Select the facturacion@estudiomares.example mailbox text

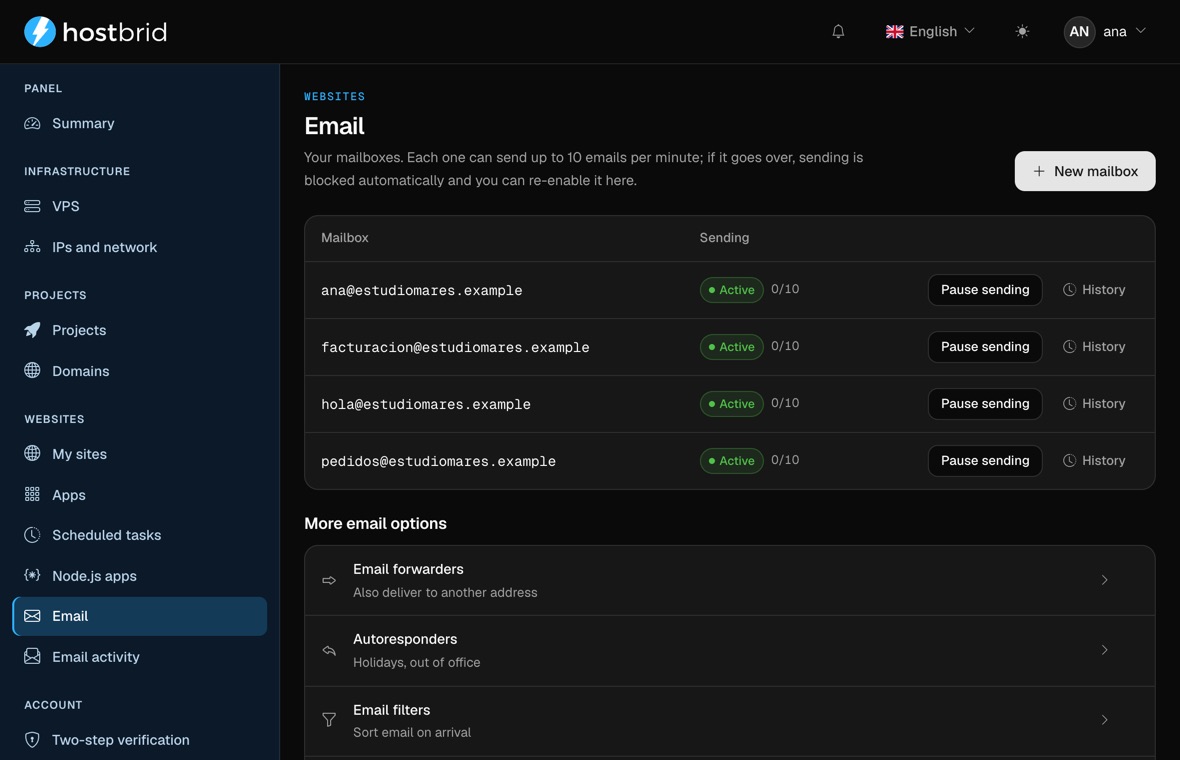(x=455, y=348)
